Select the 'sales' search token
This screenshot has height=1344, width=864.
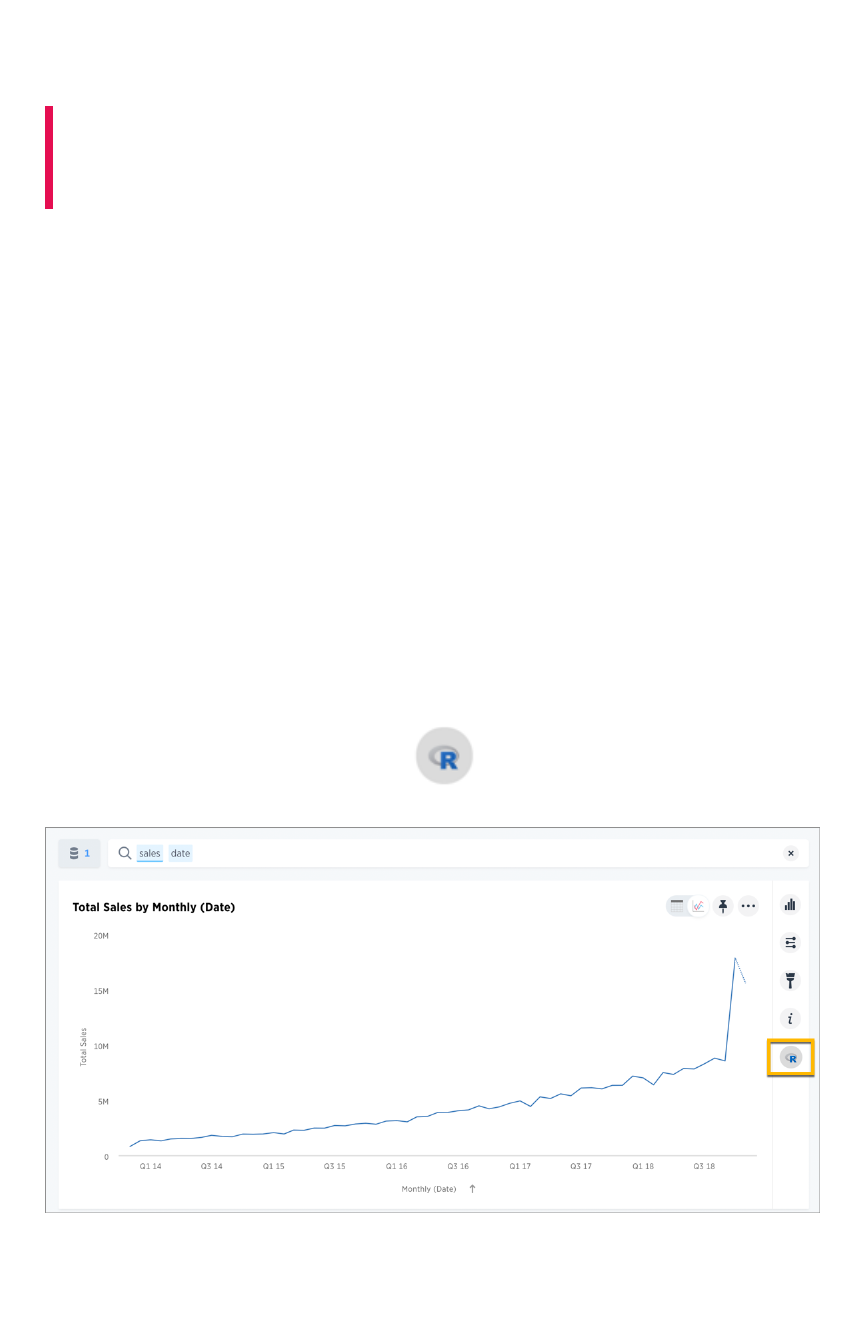[x=150, y=853]
